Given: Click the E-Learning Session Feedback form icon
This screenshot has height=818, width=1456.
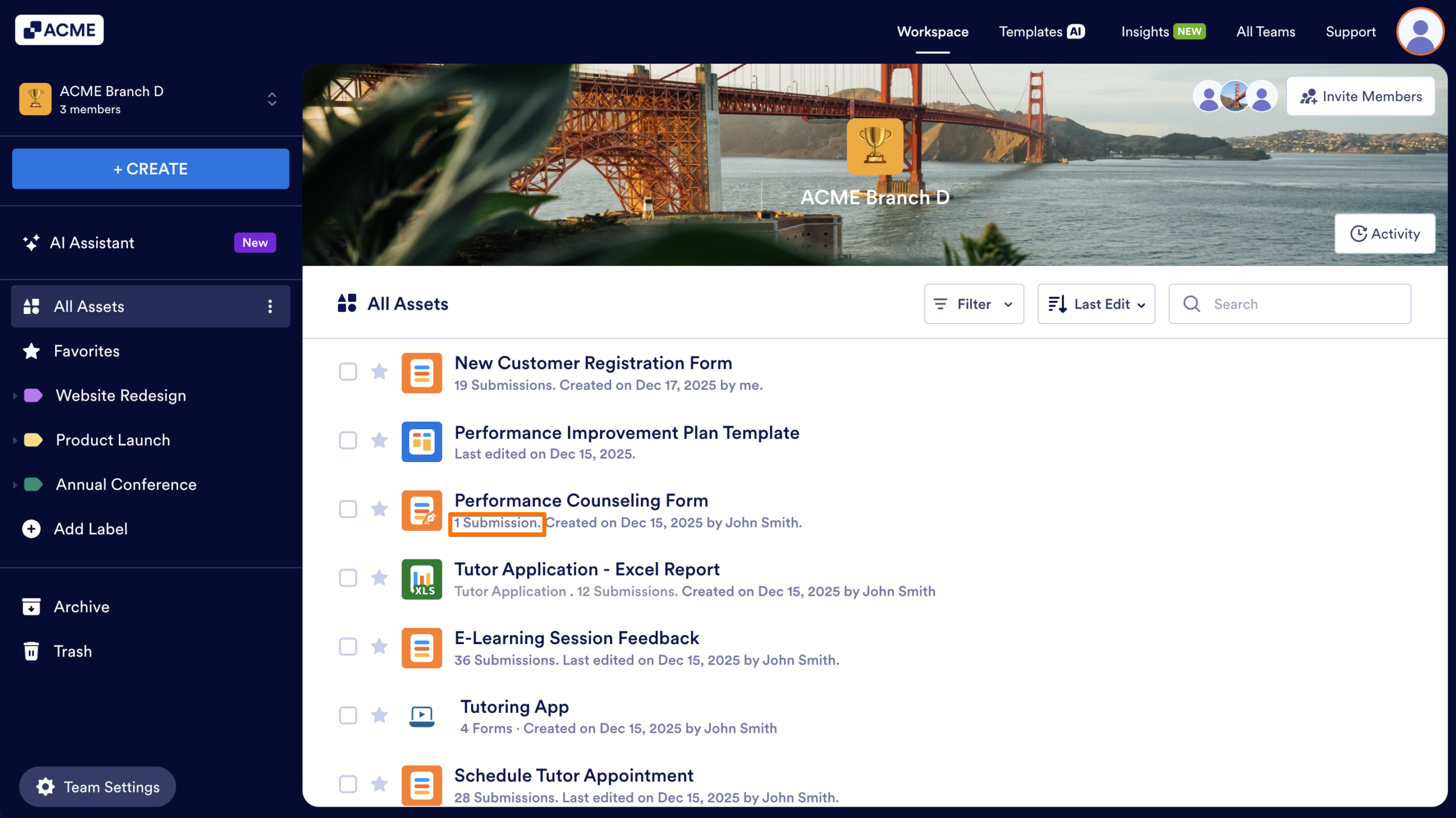Looking at the screenshot, I should coord(421,647).
